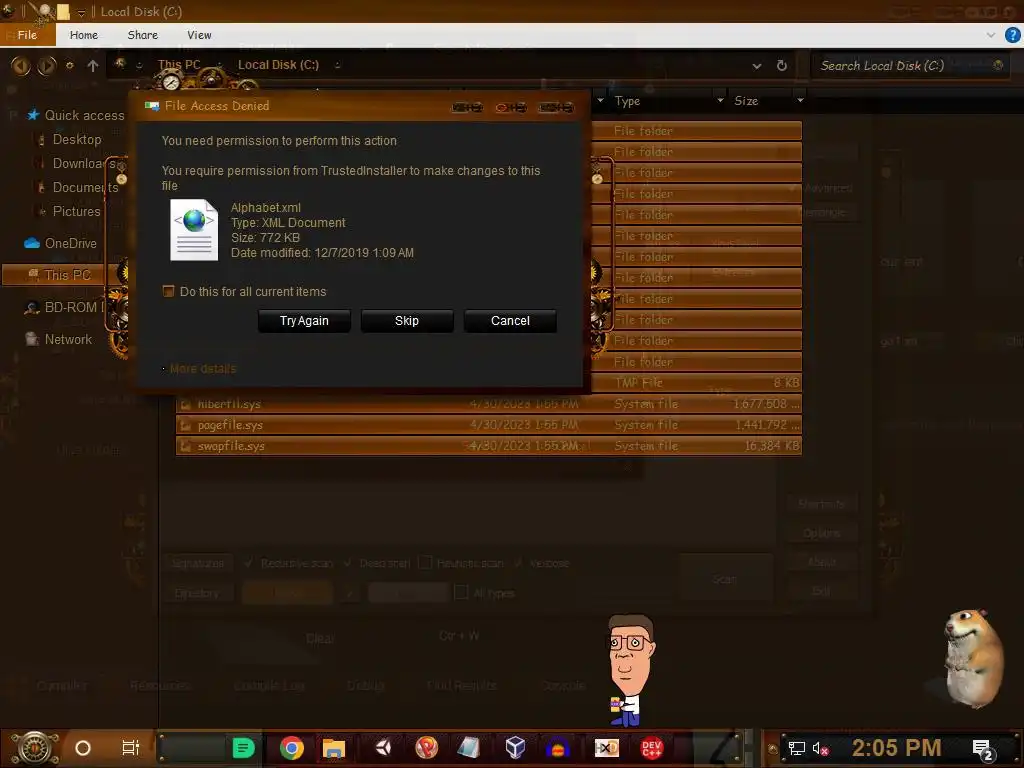Go forward with the Forward arrow
This screenshot has width=1024, height=768.
(x=46, y=65)
